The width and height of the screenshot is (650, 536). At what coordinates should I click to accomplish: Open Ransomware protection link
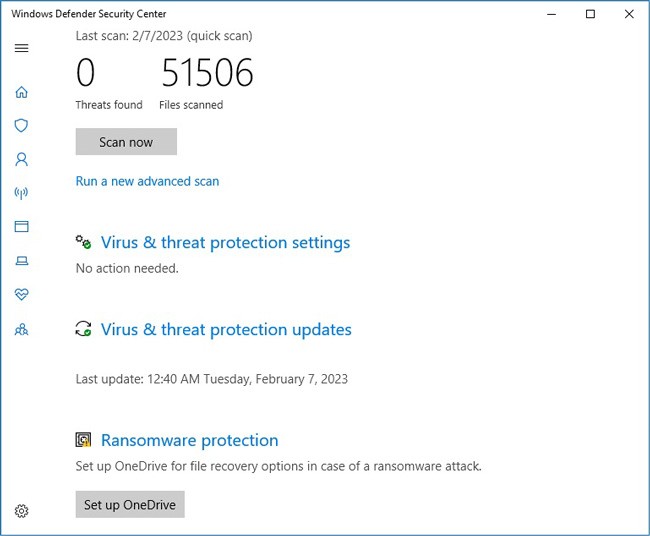click(x=190, y=440)
